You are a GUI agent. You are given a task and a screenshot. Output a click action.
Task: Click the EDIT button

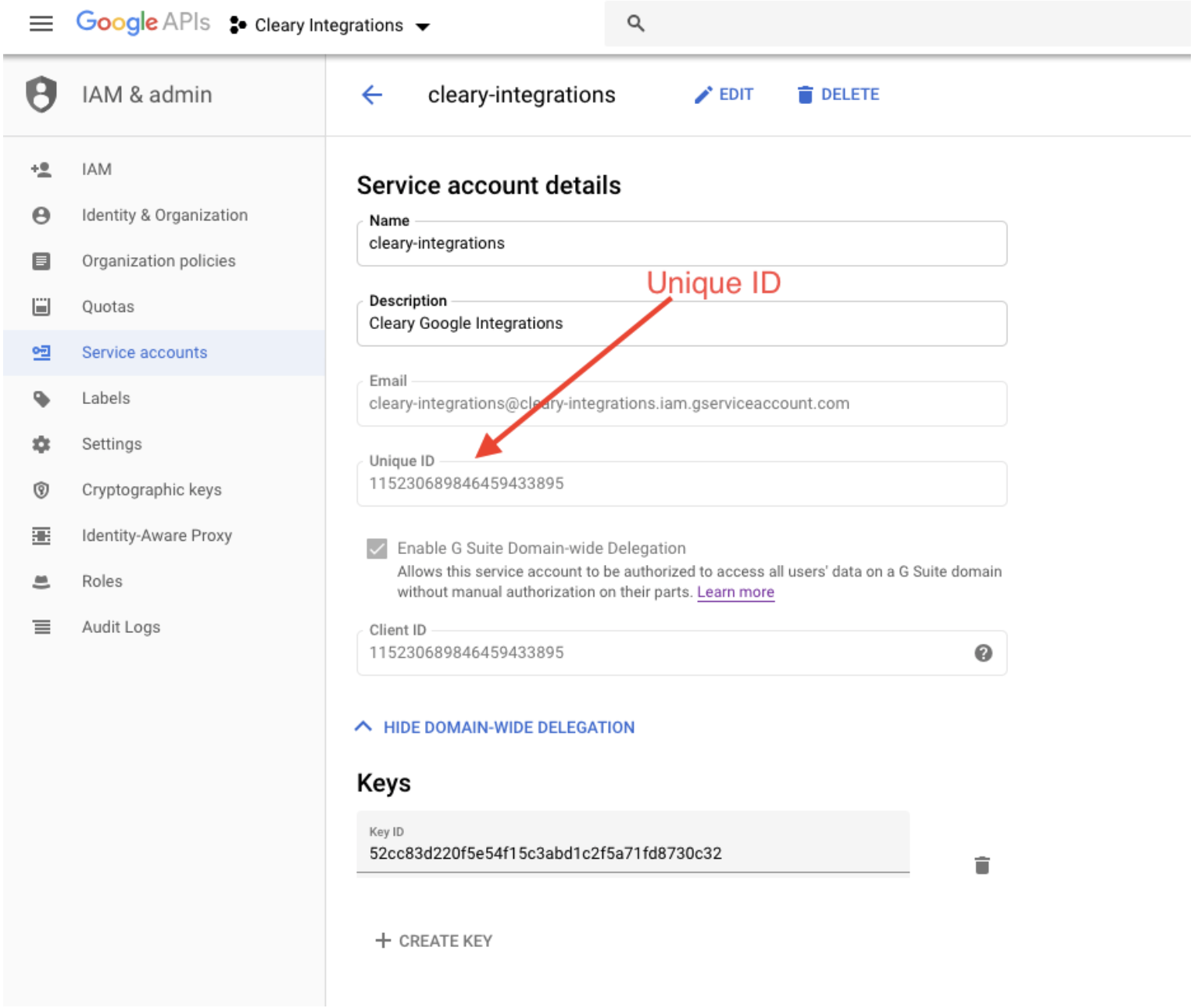[x=724, y=95]
